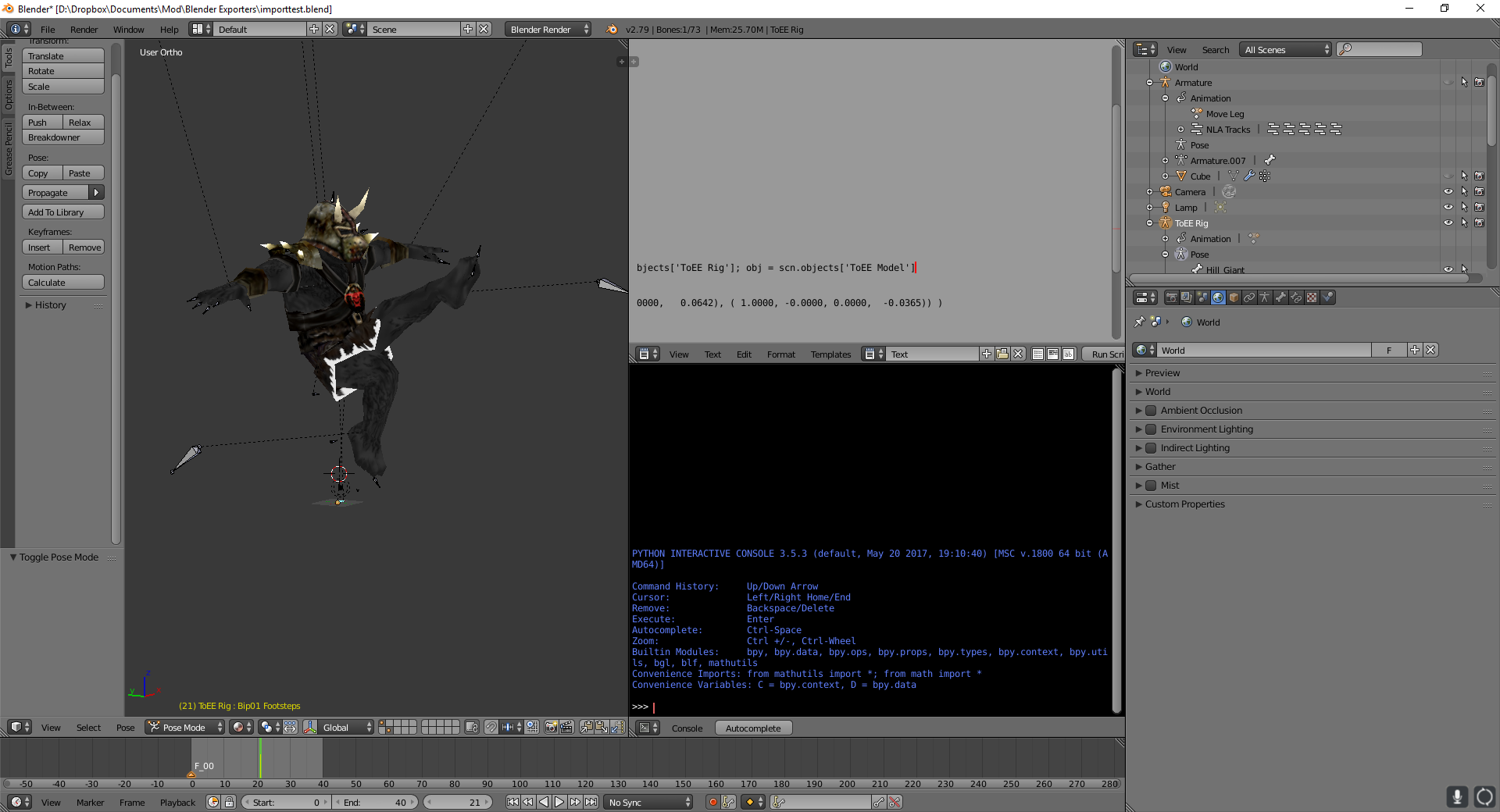Open the Bone properties tab
Screen dimensions: 1500x812
tap(1280, 297)
